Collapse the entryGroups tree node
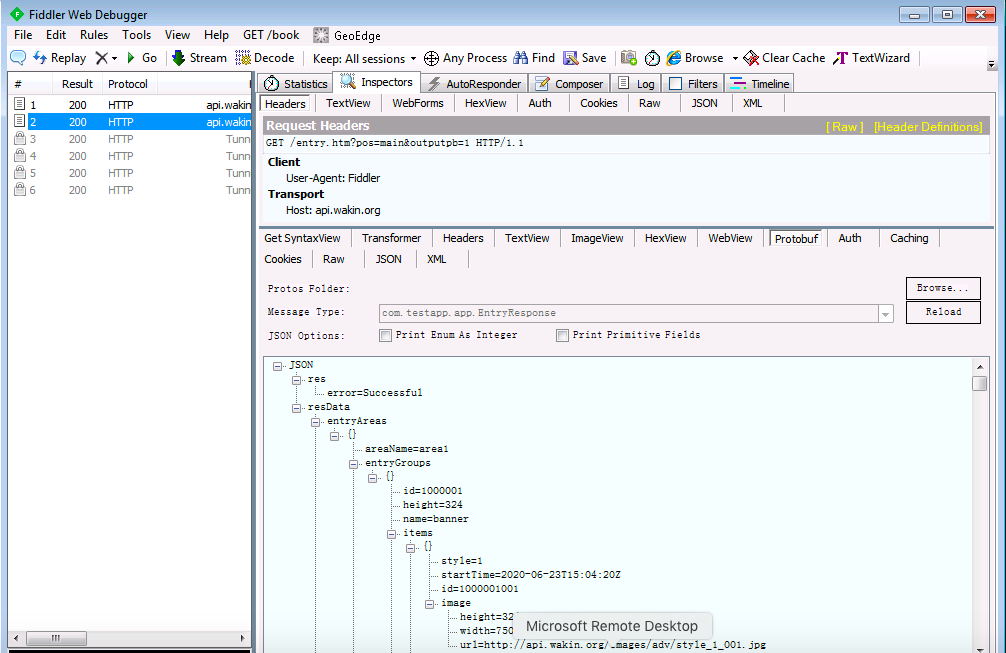Image resolution: width=1006 pixels, height=653 pixels. (x=354, y=464)
